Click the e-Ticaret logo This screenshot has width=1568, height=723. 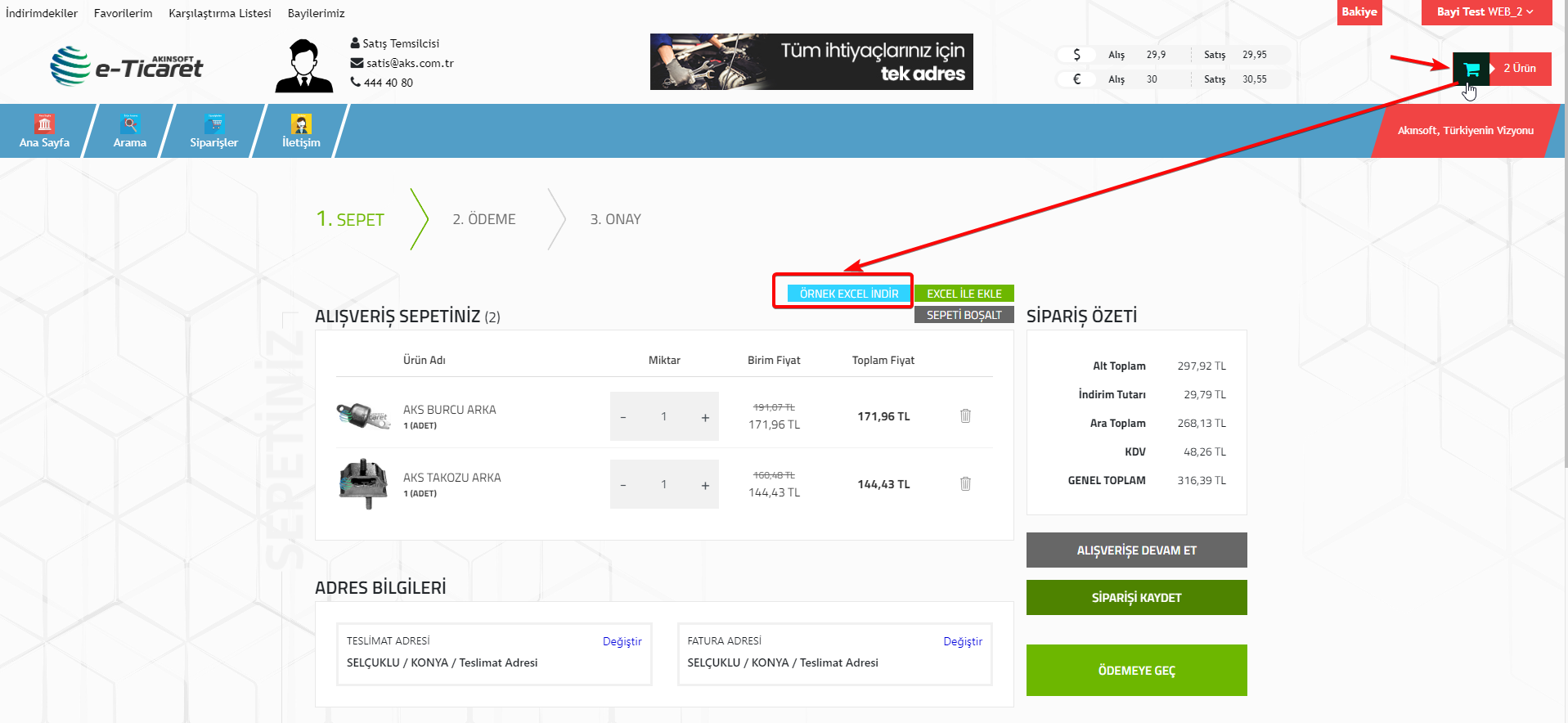[127, 66]
